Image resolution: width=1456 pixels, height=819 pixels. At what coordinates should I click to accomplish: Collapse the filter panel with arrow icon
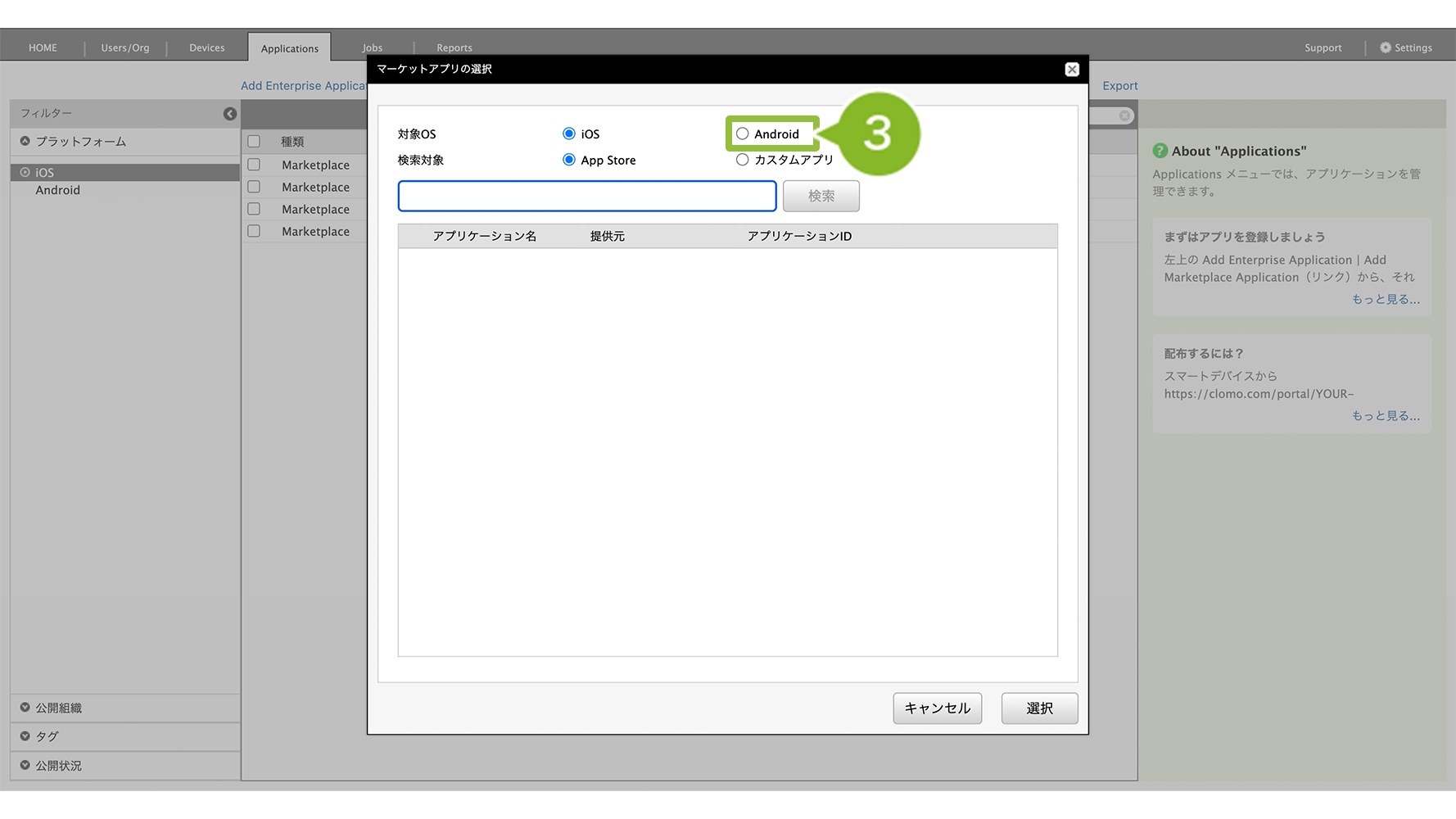pos(230,114)
